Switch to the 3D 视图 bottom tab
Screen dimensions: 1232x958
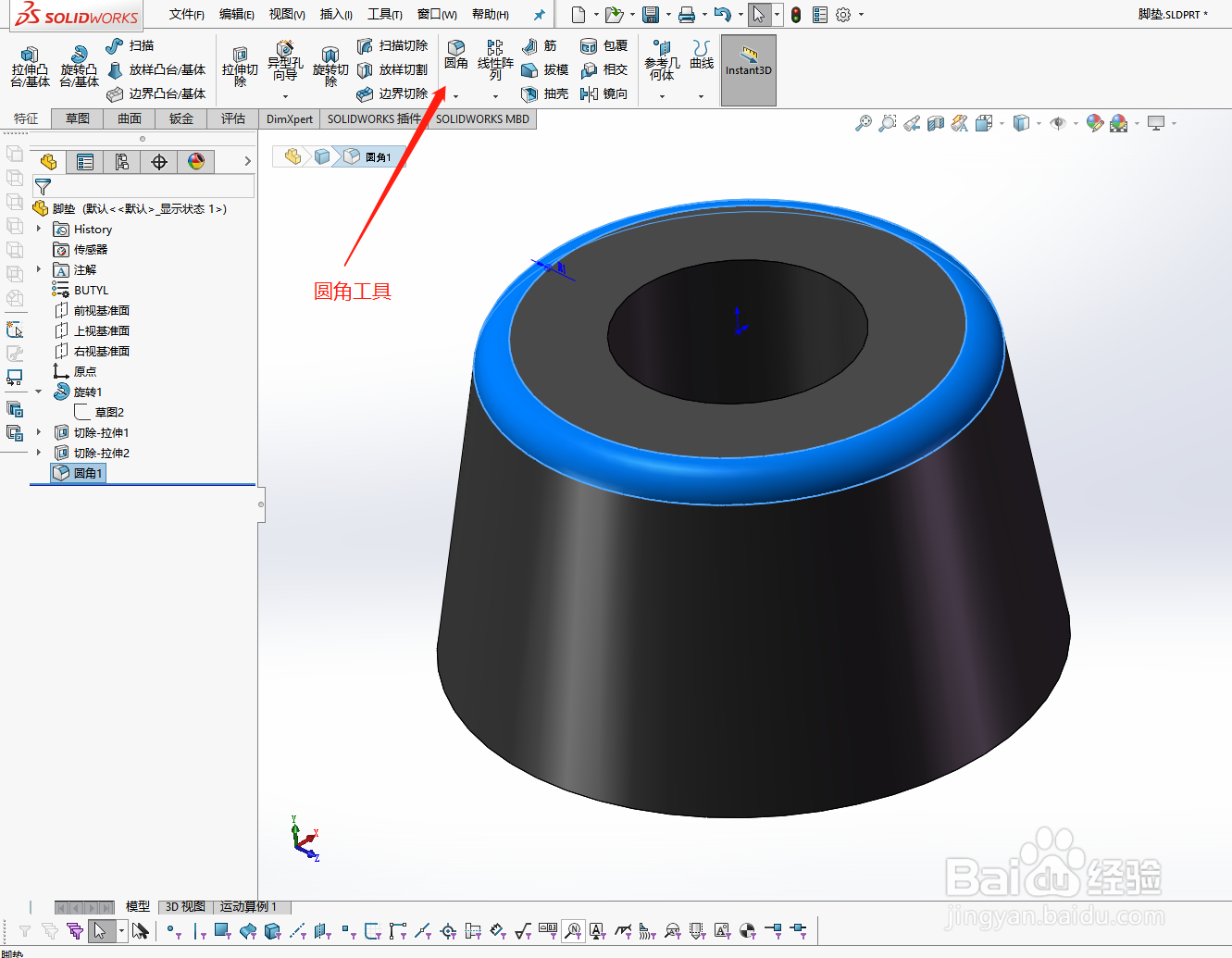point(185,907)
